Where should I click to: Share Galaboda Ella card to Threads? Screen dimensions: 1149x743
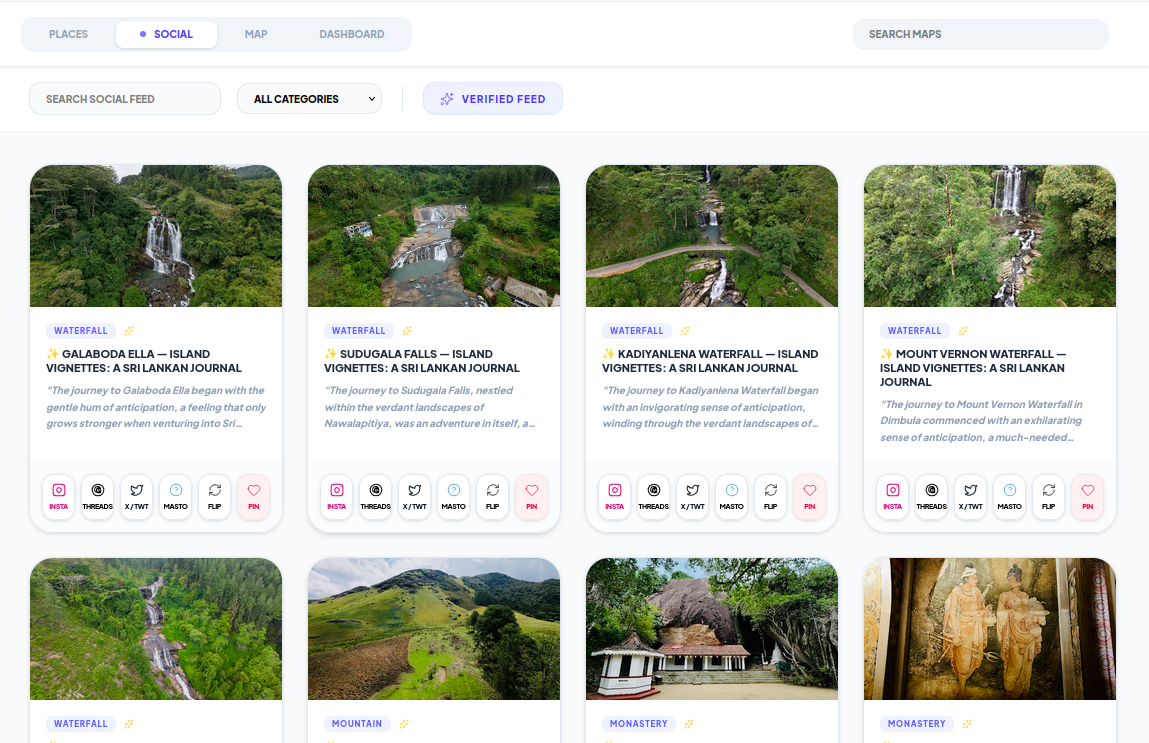pos(97,497)
